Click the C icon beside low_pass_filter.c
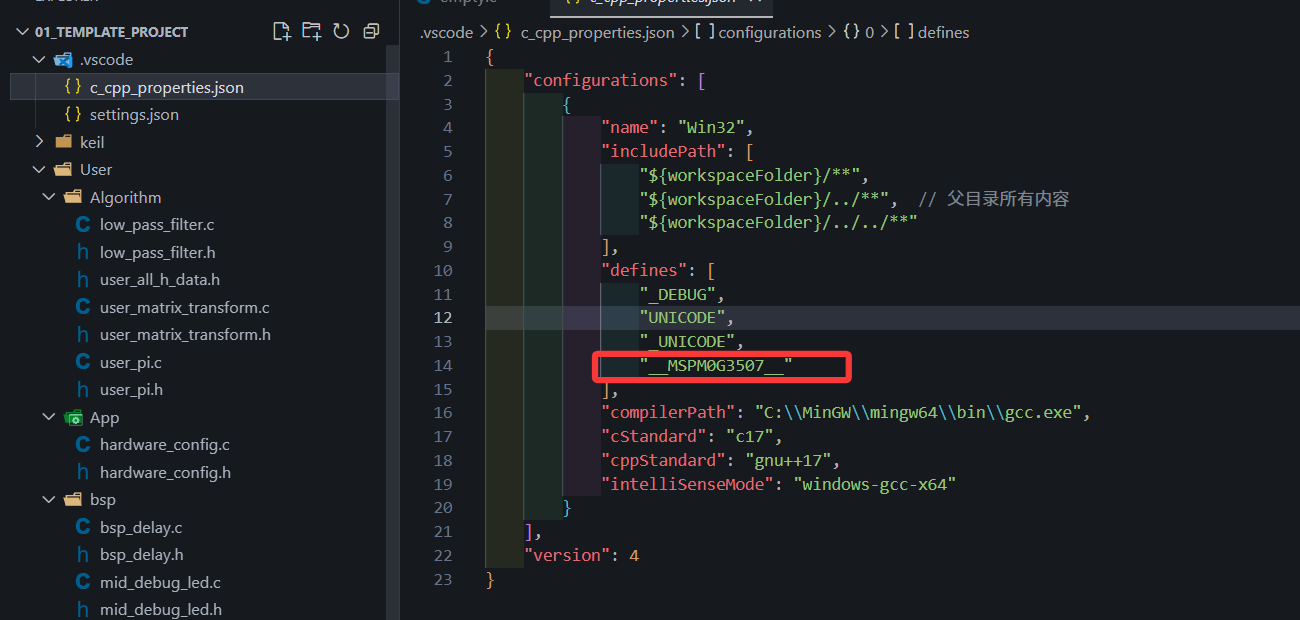The width and height of the screenshot is (1300, 620). click(x=82, y=224)
